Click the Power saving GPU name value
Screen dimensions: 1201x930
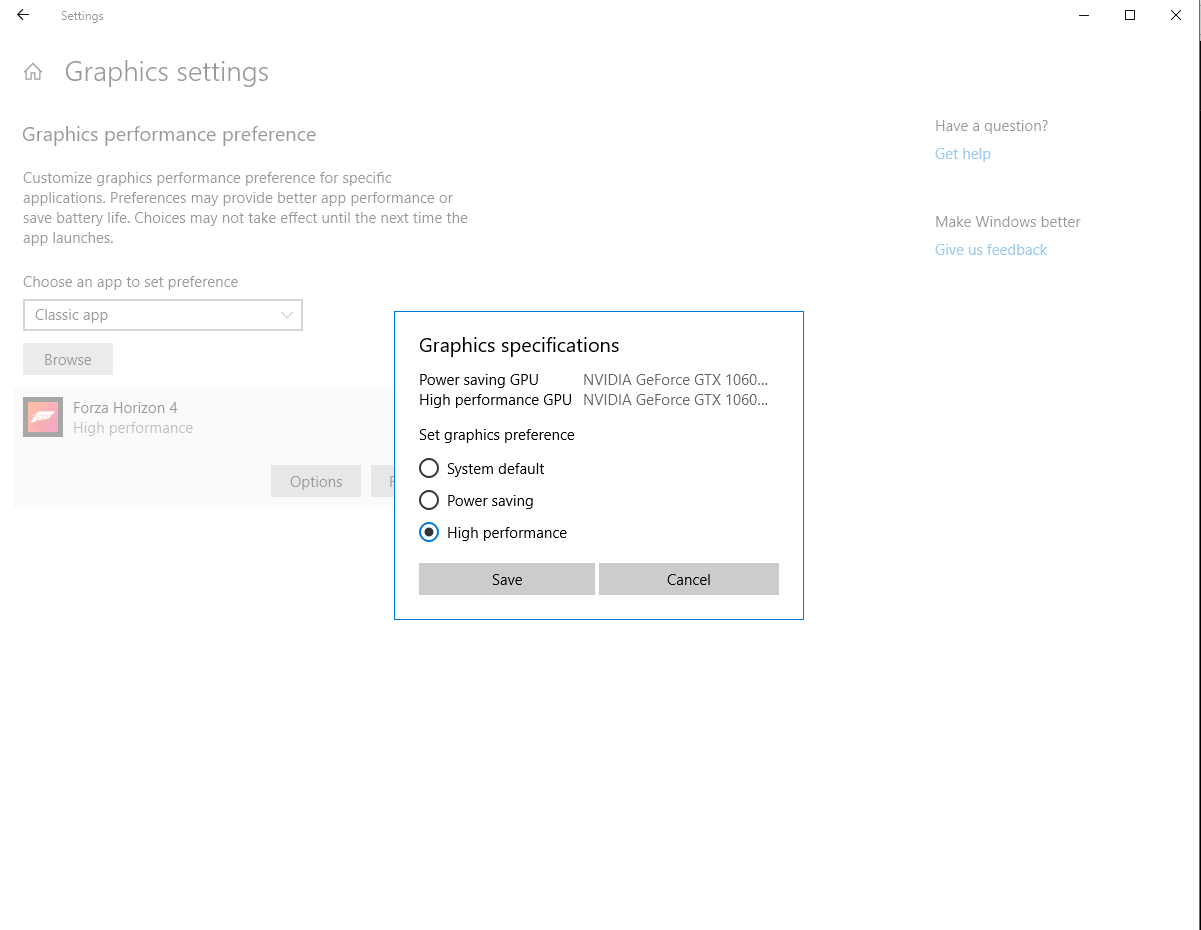(x=676, y=380)
